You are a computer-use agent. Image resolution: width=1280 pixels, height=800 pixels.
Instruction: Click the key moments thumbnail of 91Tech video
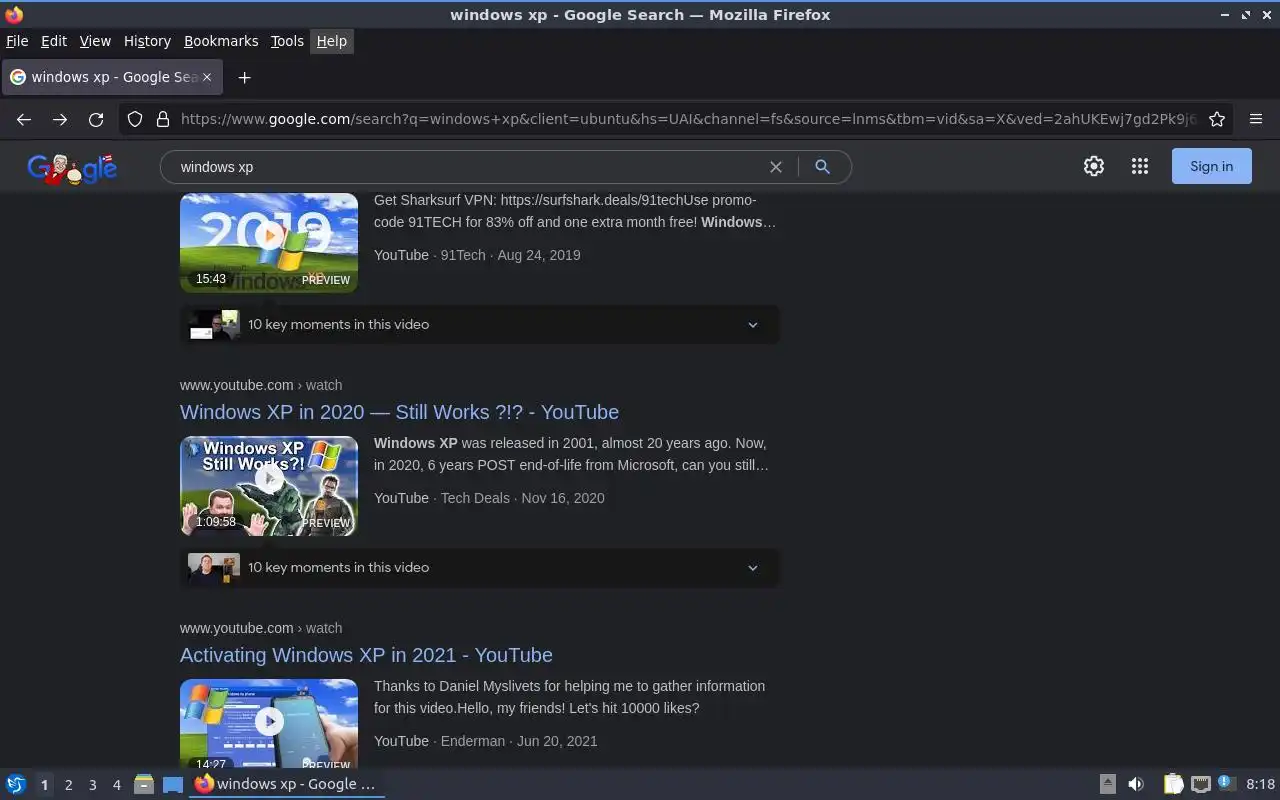click(x=215, y=324)
